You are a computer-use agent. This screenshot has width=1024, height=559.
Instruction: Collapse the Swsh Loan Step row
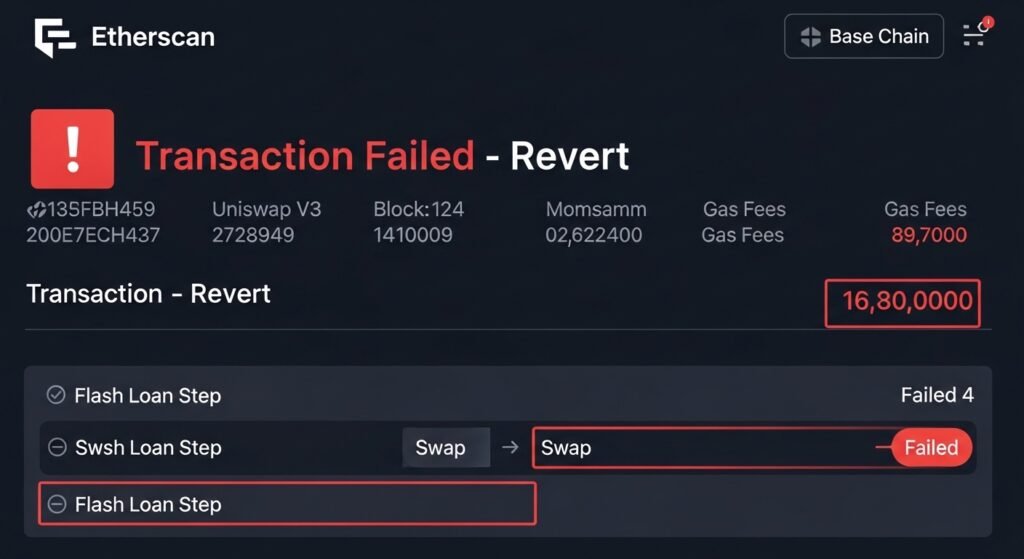[x=57, y=448]
